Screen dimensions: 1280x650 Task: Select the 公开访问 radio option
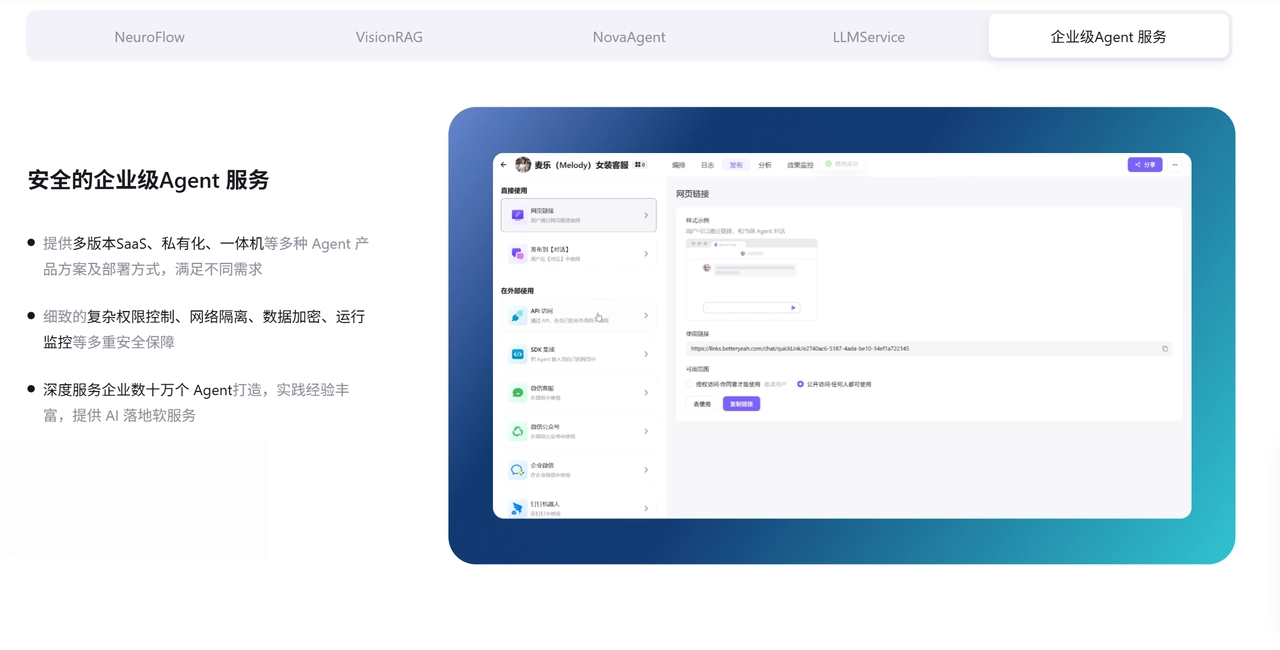(x=800, y=384)
